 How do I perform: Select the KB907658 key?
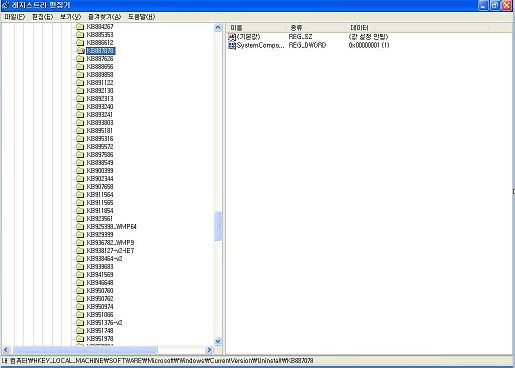pyautogui.click(x=100, y=187)
